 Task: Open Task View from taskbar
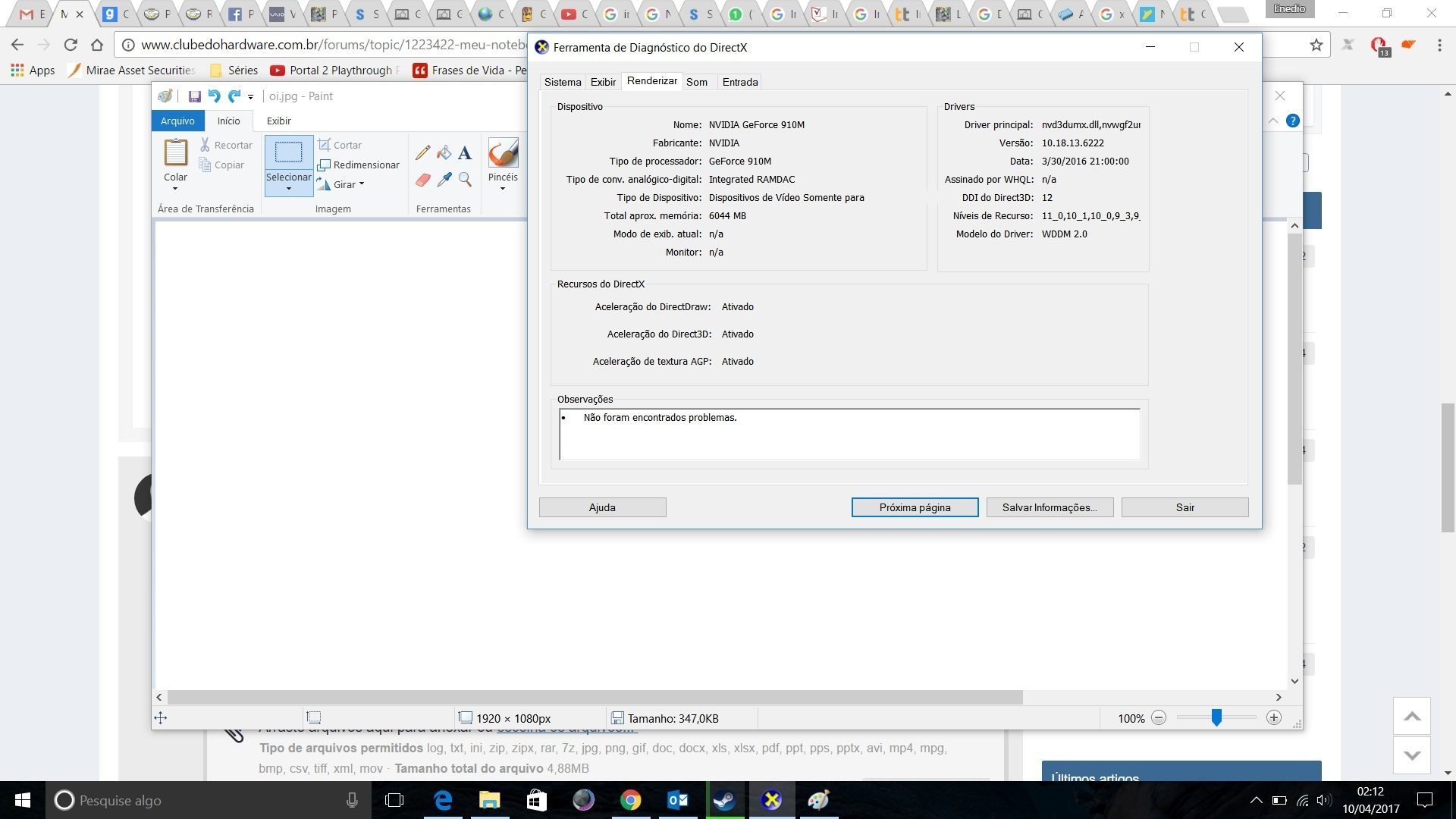pyautogui.click(x=394, y=800)
